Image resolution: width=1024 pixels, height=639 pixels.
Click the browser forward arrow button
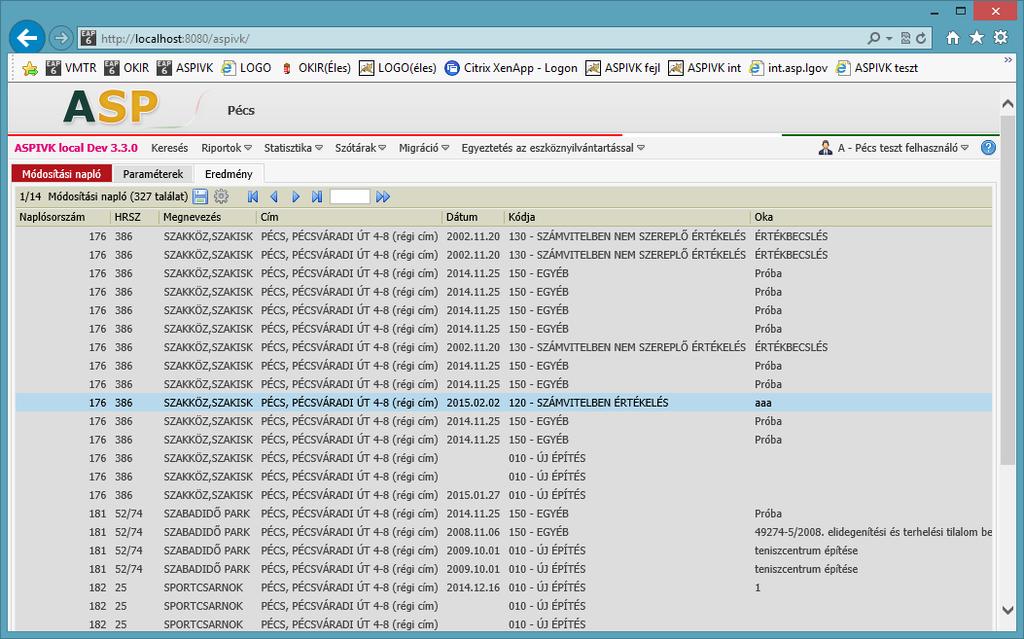coord(61,38)
